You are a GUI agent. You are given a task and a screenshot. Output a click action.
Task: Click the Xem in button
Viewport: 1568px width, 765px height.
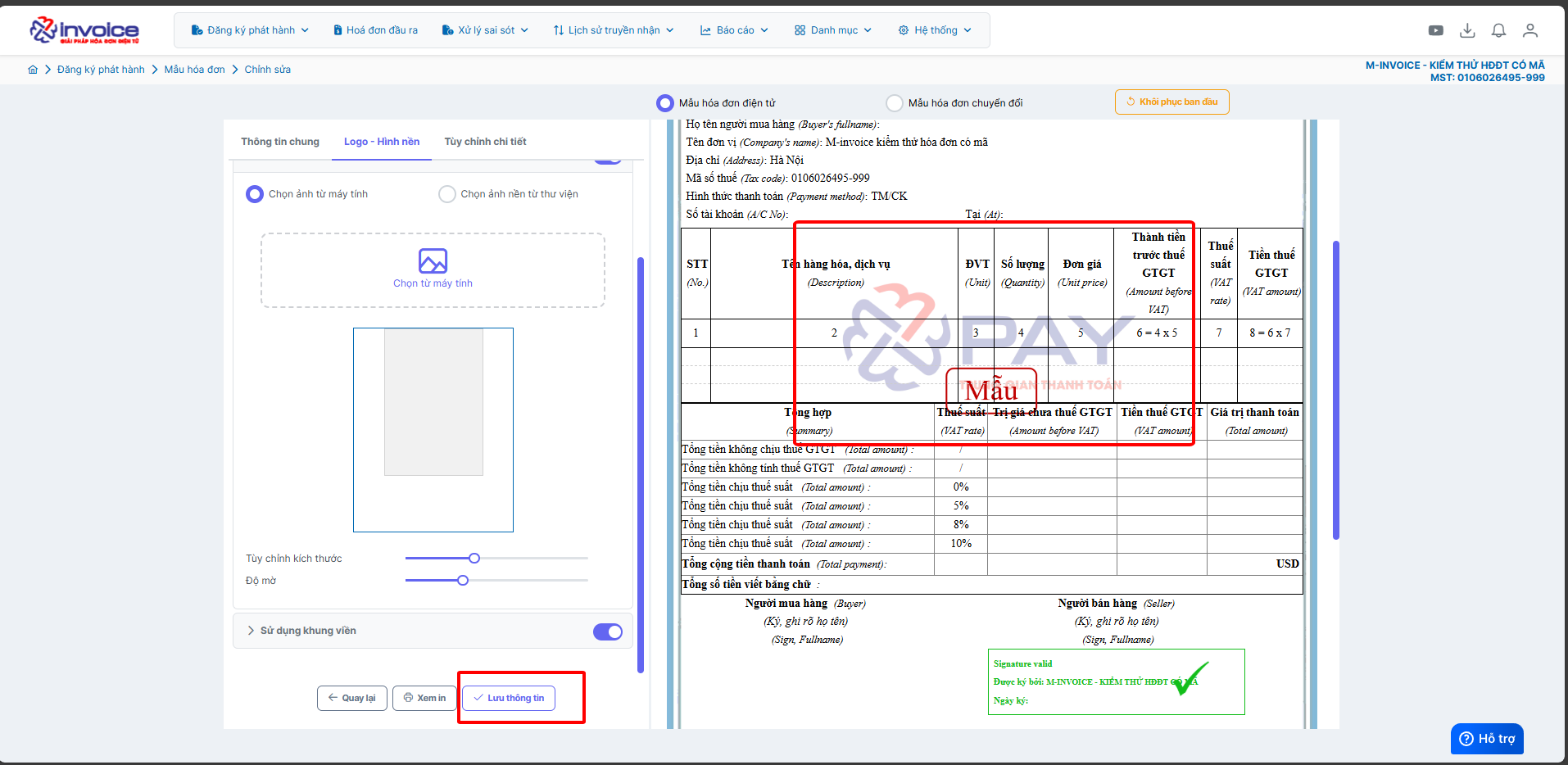(x=424, y=698)
